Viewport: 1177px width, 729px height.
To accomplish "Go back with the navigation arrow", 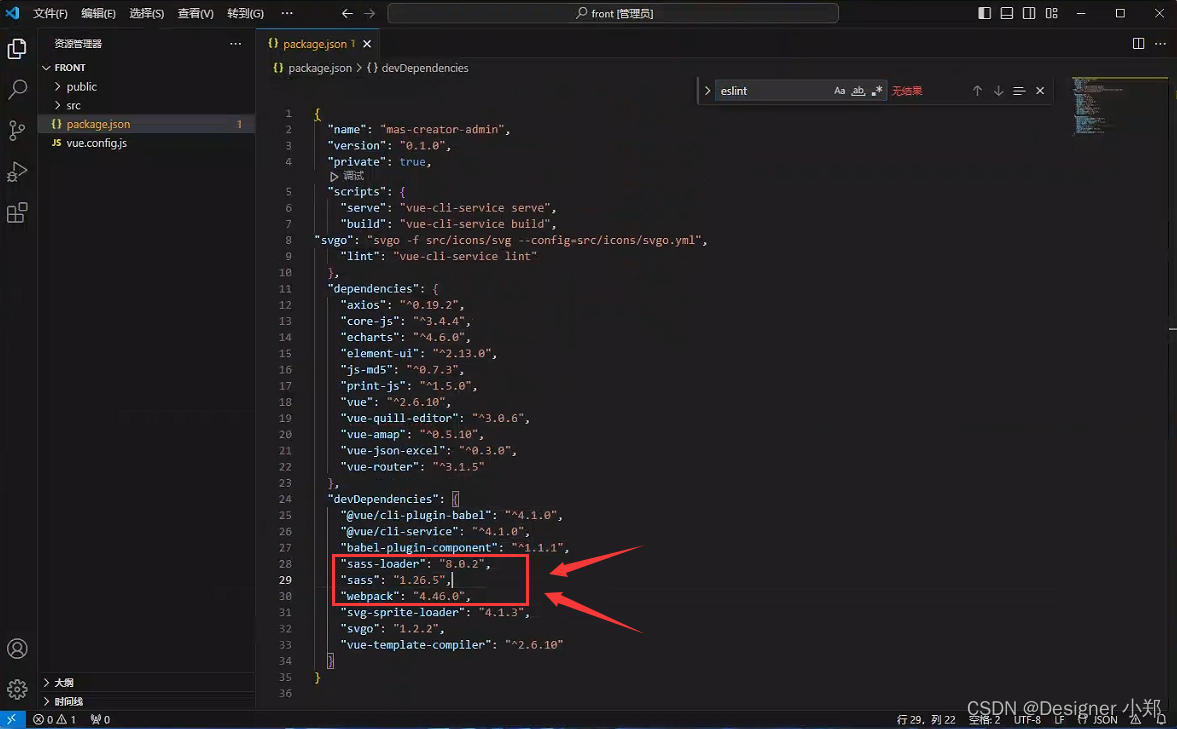I will coord(347,14).
